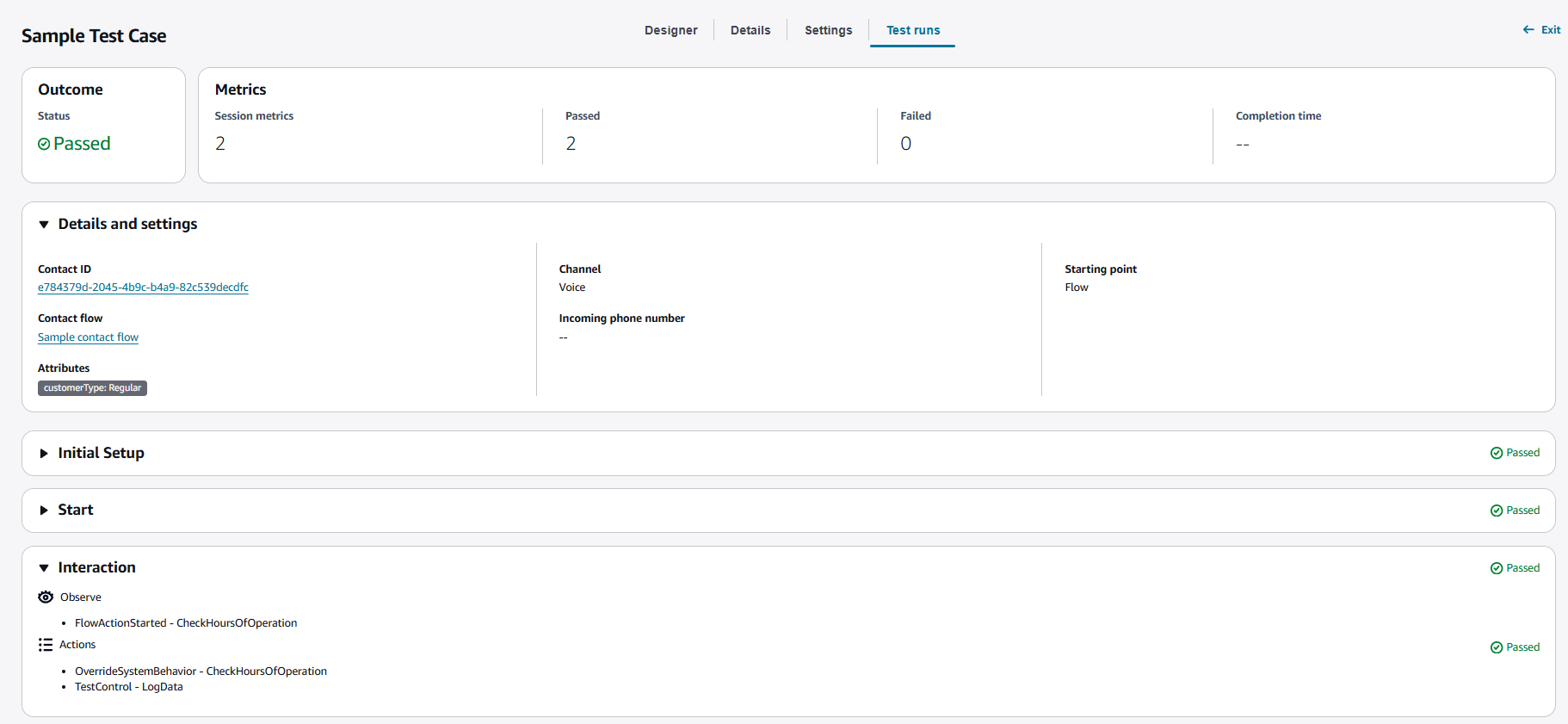Click the Actions list icon

click(46, 645)
